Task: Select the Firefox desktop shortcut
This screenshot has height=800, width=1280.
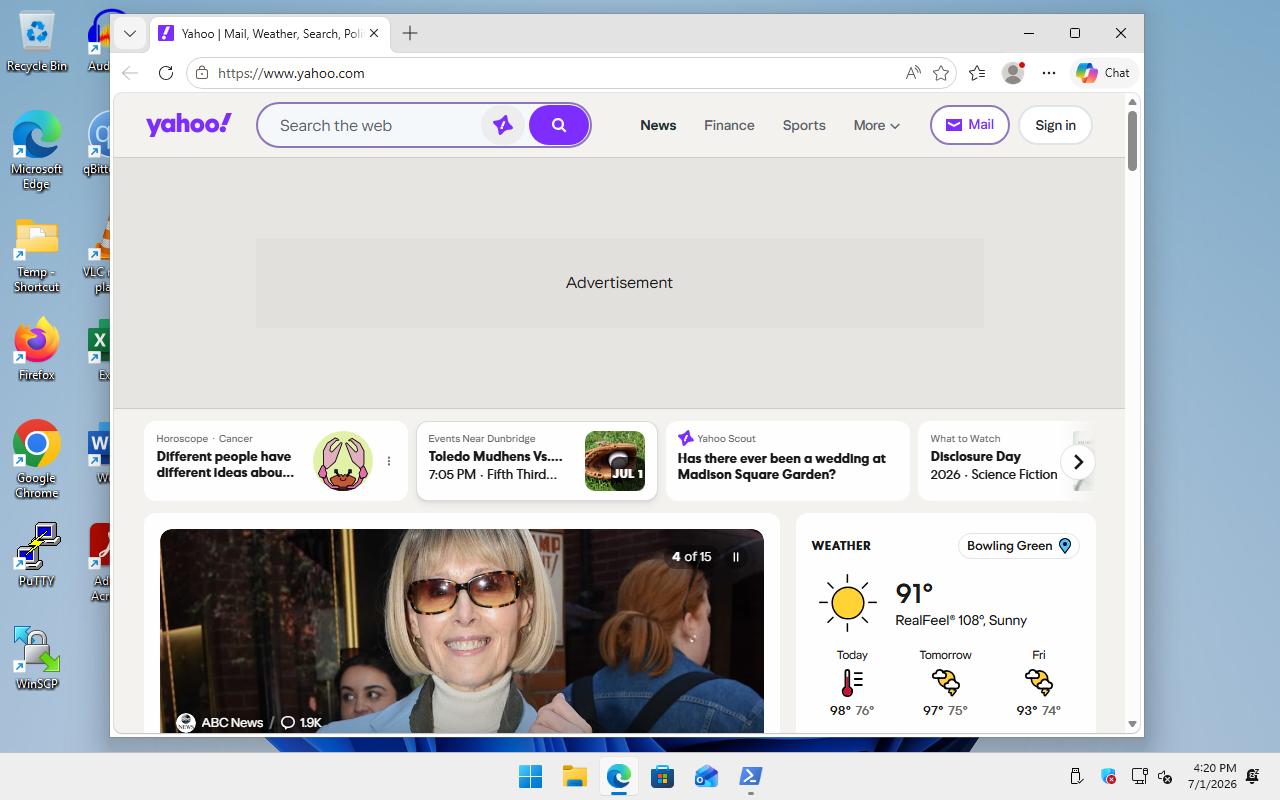Action: point(37,350)
